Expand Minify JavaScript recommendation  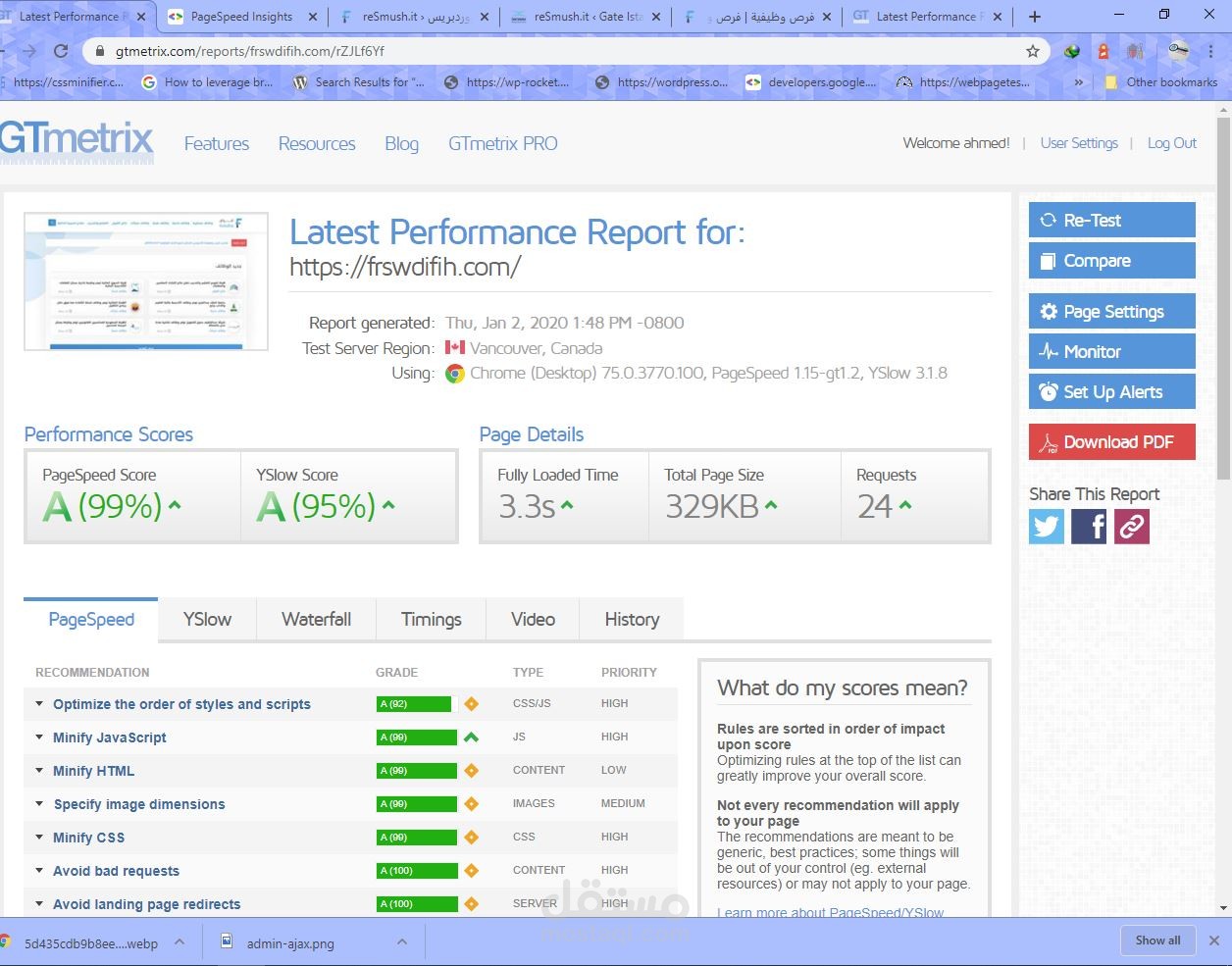pyautogui.click(x=39, y=737)
